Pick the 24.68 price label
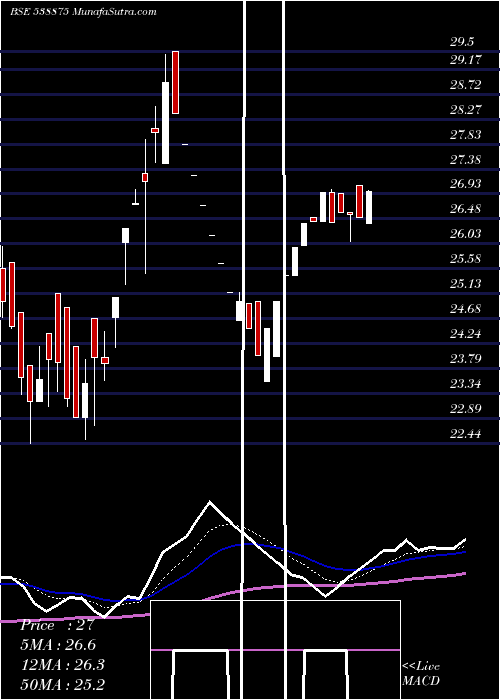 click(465, 308)
